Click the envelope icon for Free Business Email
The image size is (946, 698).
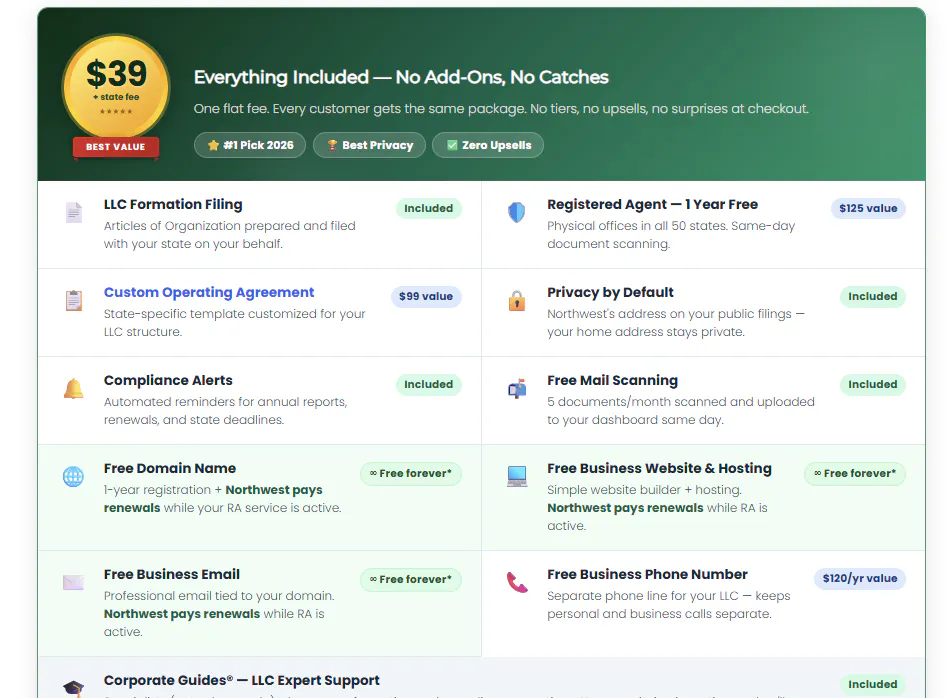point(74,582)
